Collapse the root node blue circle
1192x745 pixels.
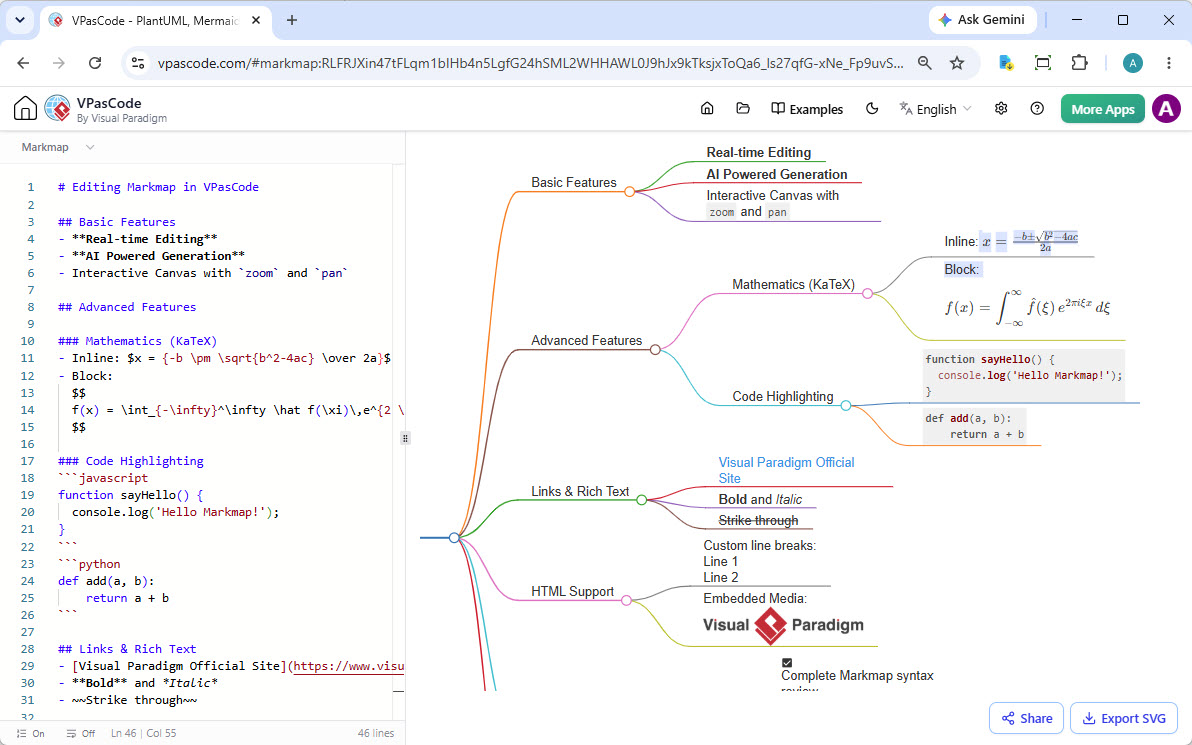point(454,538)
